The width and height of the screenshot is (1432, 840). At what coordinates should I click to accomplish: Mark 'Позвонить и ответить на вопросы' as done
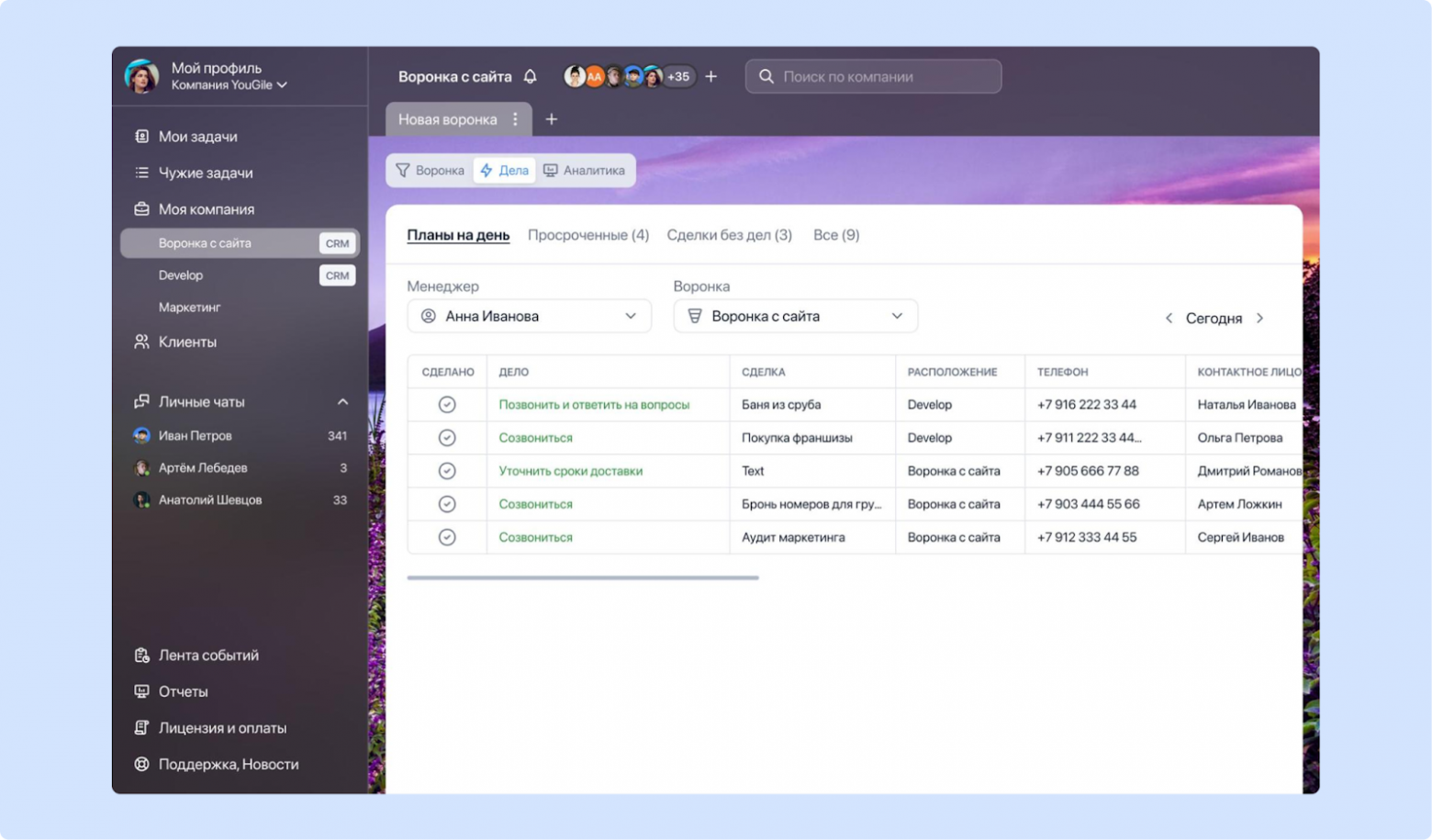coord(447,404)
